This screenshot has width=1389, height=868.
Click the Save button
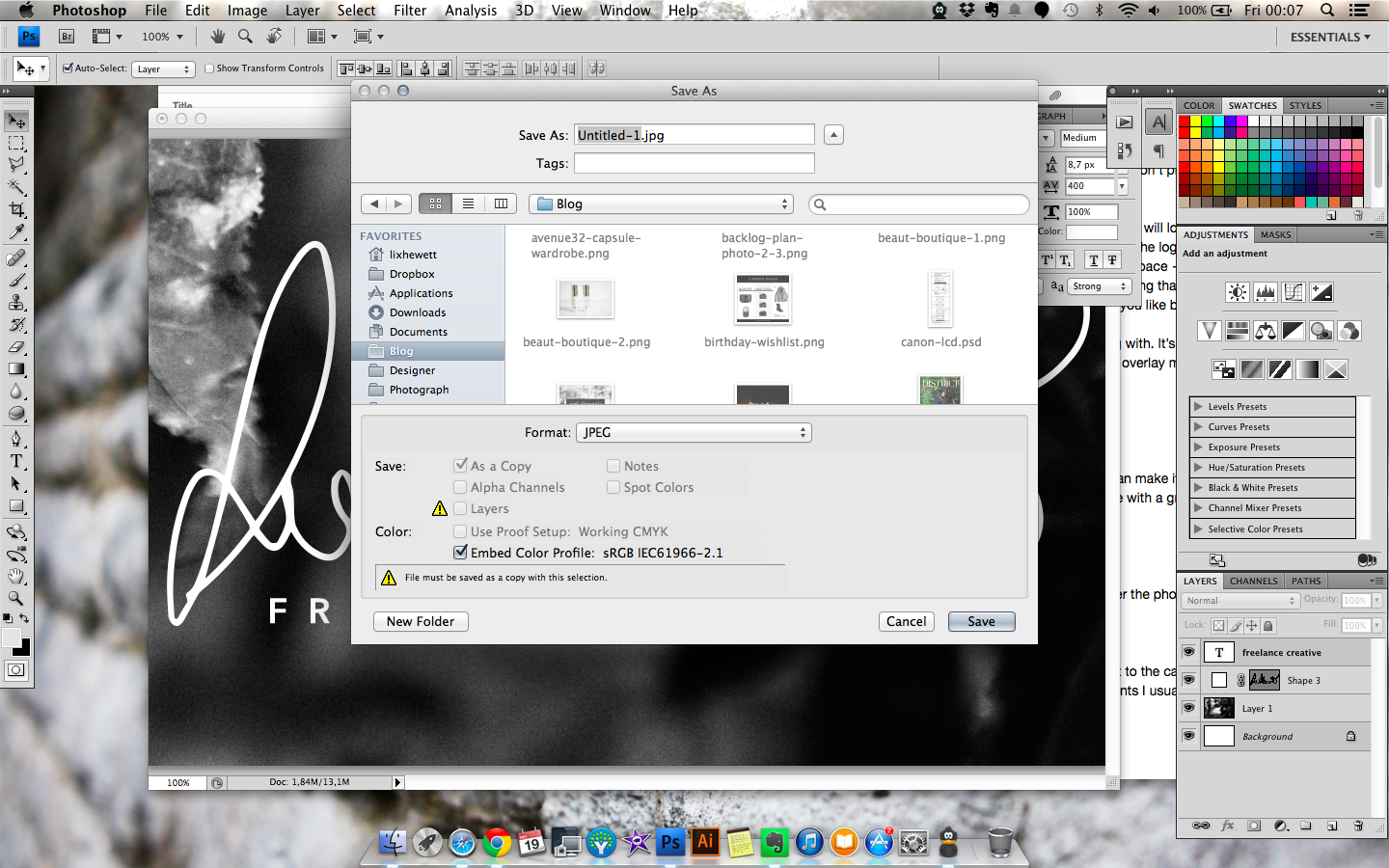[x=981, y=621]
